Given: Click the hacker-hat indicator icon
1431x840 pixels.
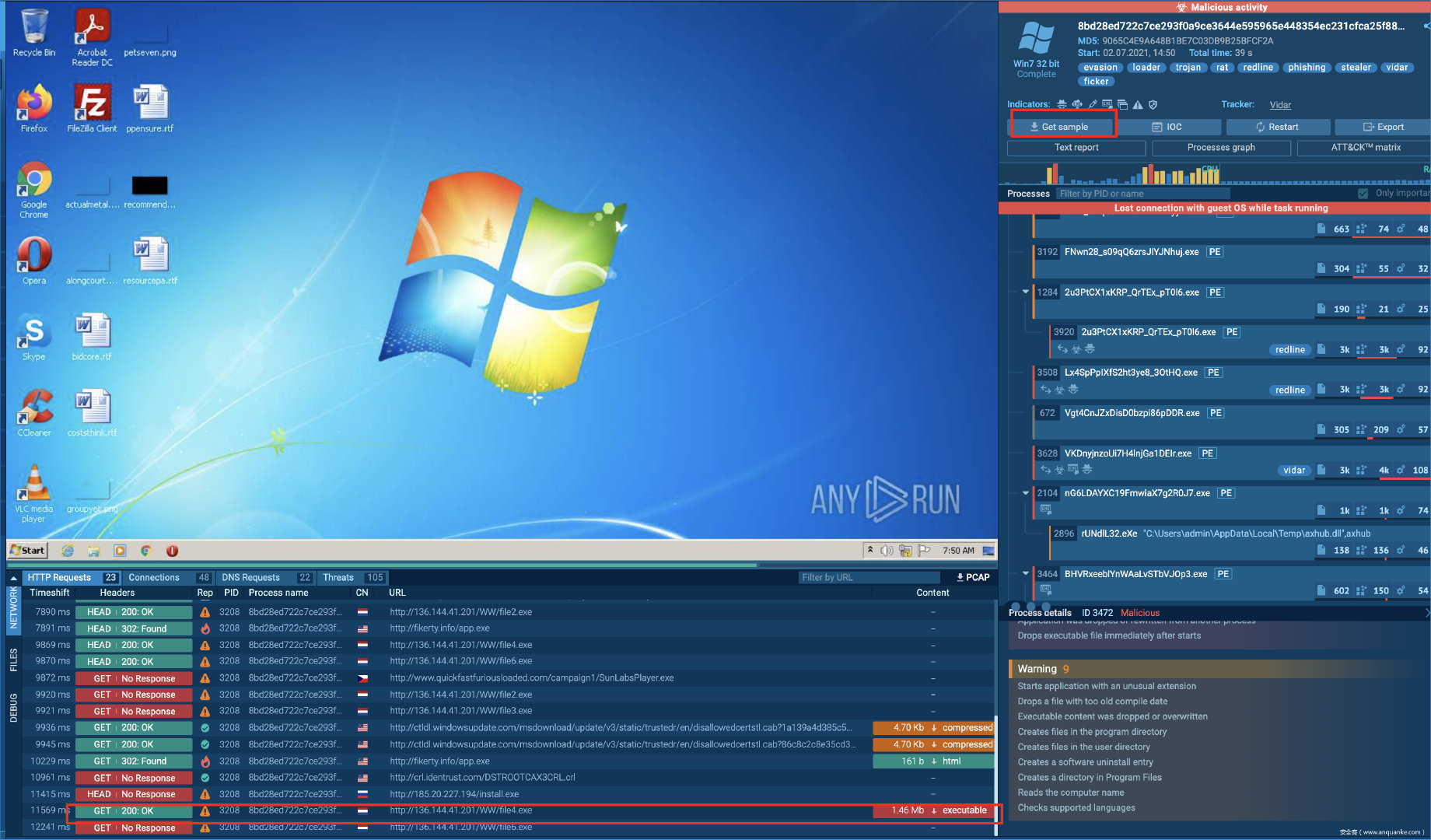Looking at the screenshot, I should pyautogui.click(x=1062, y=104).
